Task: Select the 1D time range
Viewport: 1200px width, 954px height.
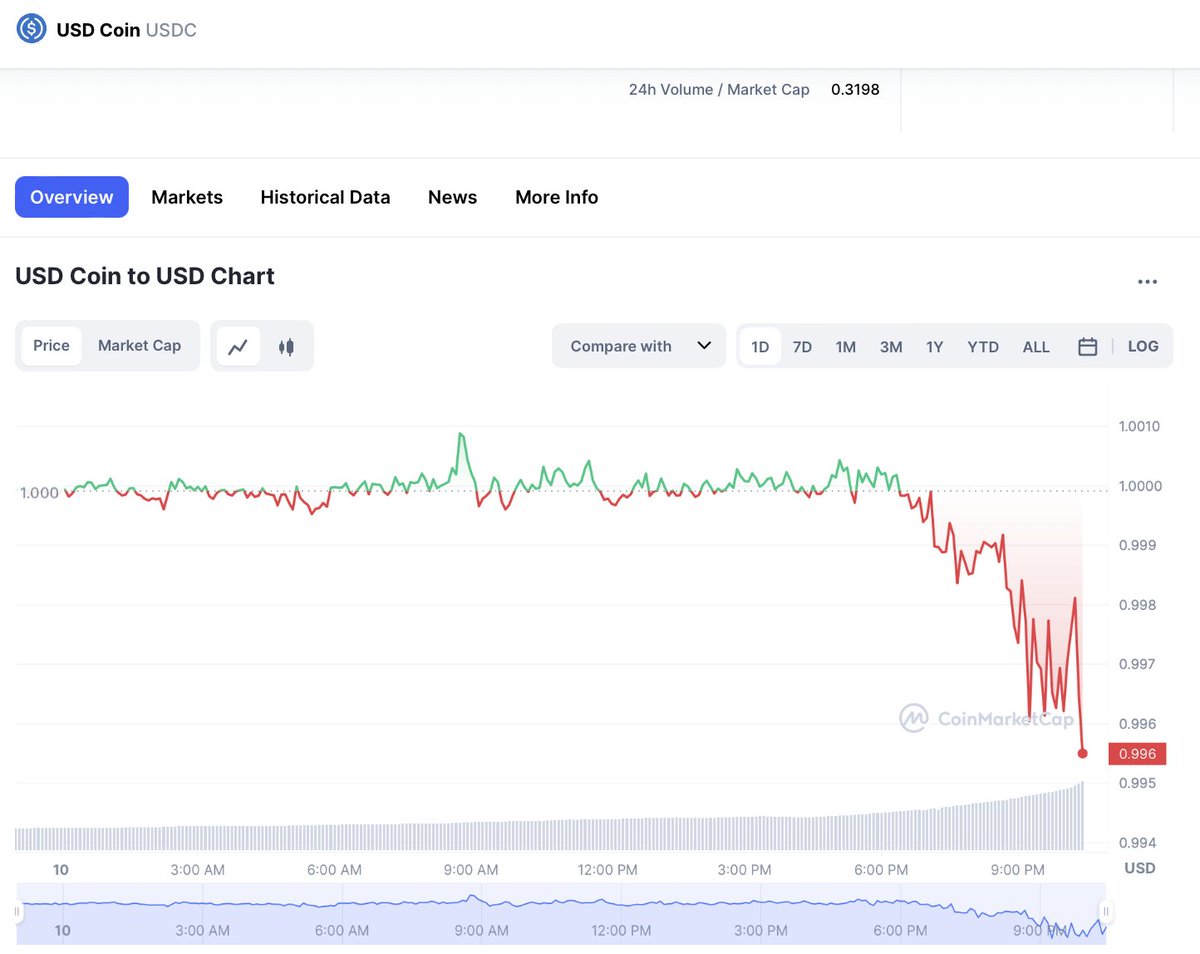Action: pos(760,346)
